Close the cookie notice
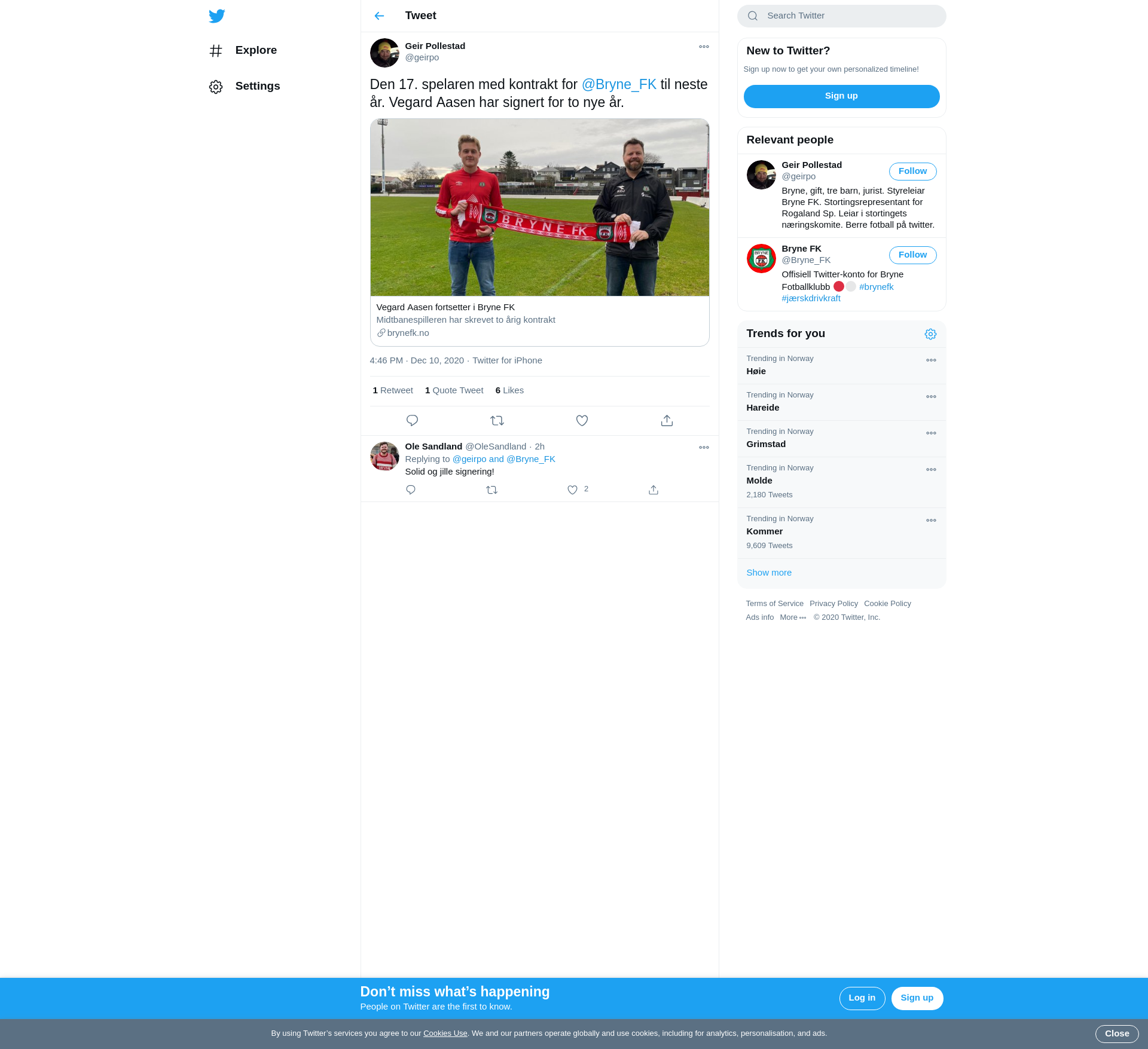 point(1116,1033)
